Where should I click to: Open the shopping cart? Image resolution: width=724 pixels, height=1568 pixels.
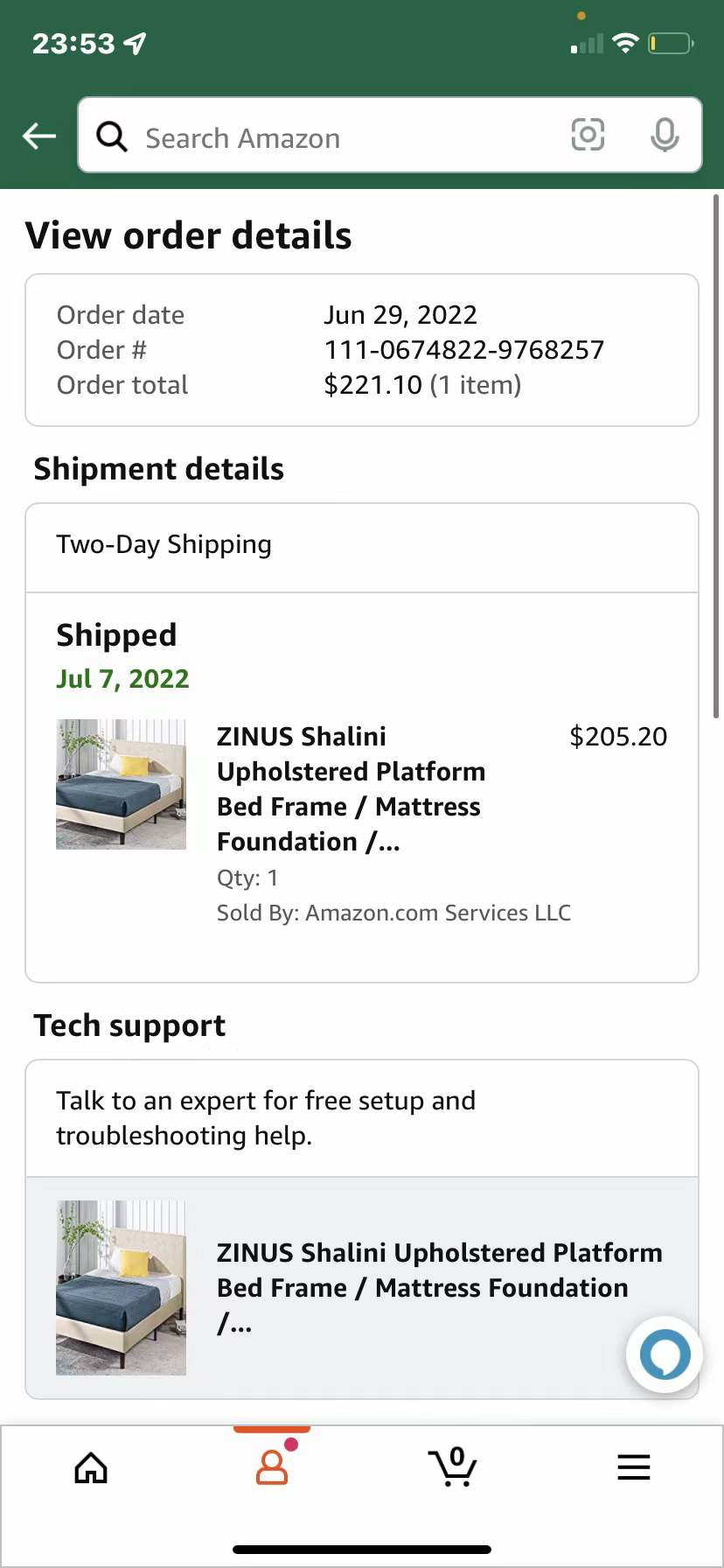click(x=453, y=1467)
